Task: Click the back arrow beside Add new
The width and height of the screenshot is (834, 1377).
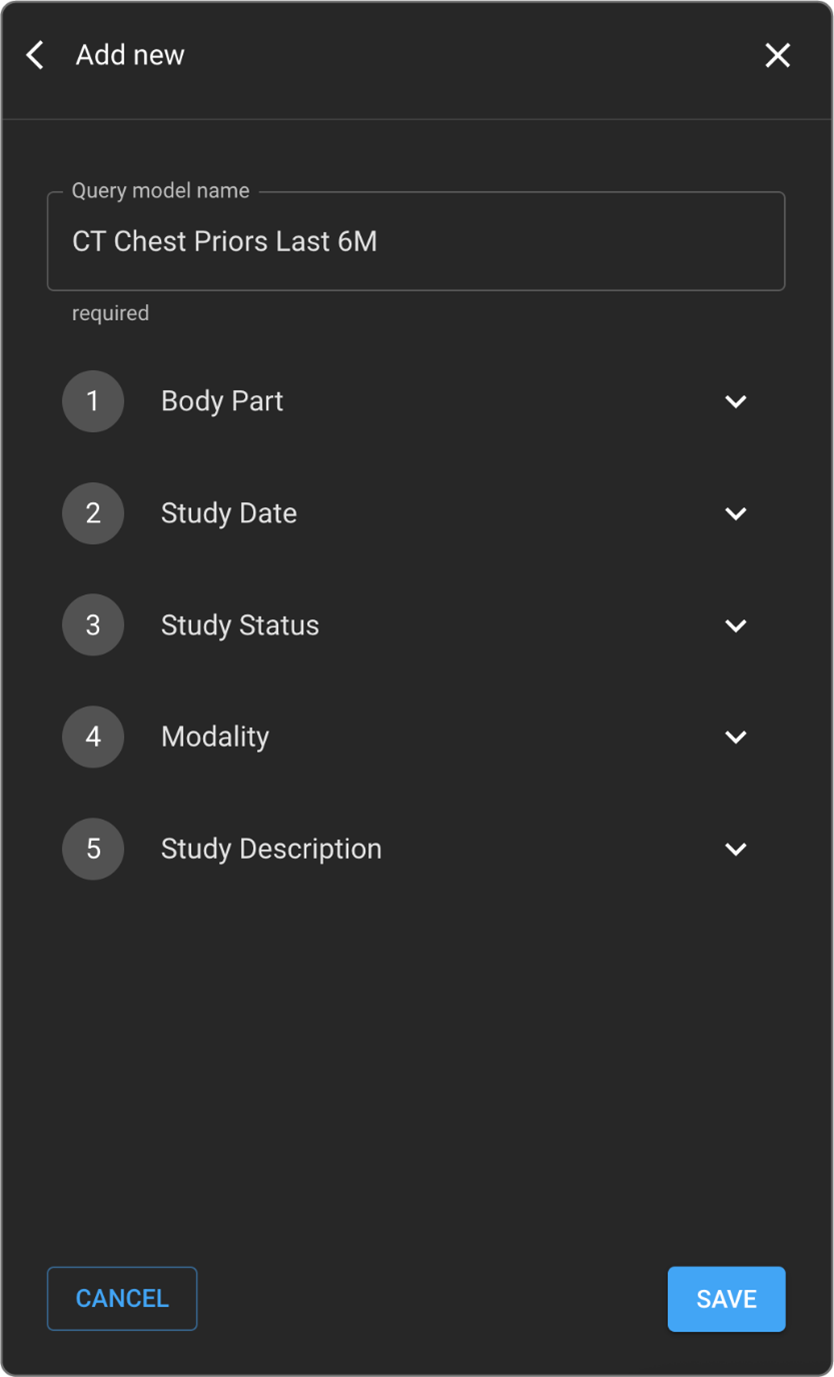Action: pos(35,55)
